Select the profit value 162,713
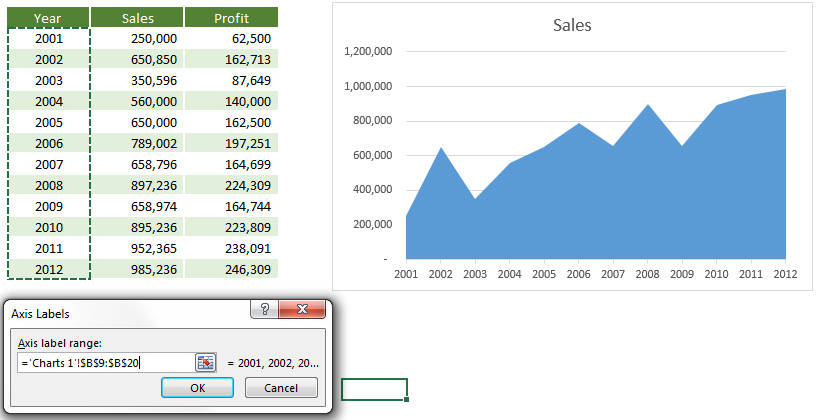The image size is (819, 420). pos(231,60)
